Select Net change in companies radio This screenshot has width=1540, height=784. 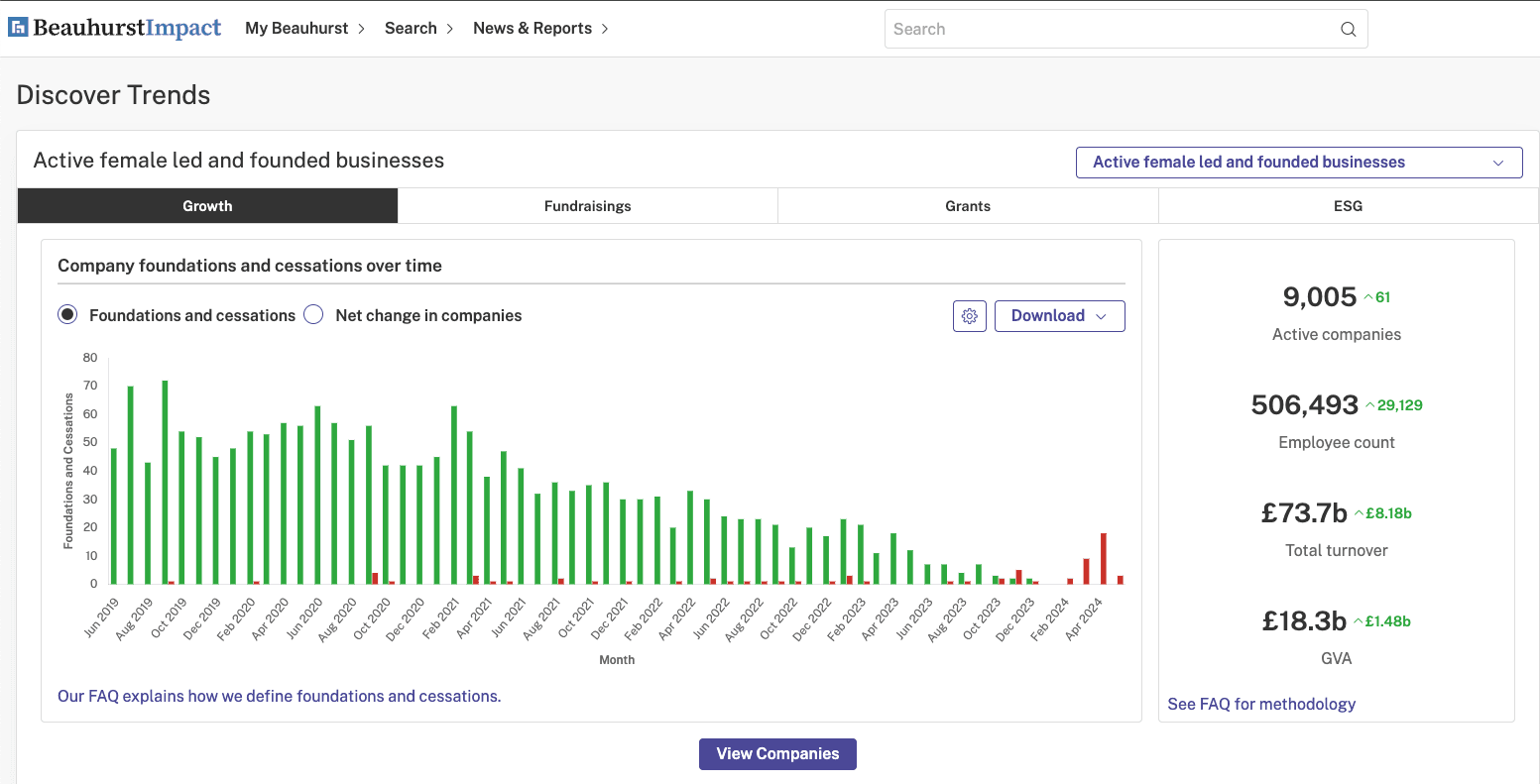pyautogui.click(x=313, y=315)
